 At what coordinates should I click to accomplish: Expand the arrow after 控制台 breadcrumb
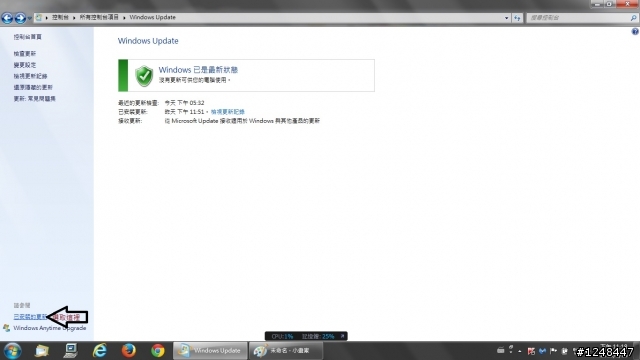pyautogui.click(x=74, y=18)
